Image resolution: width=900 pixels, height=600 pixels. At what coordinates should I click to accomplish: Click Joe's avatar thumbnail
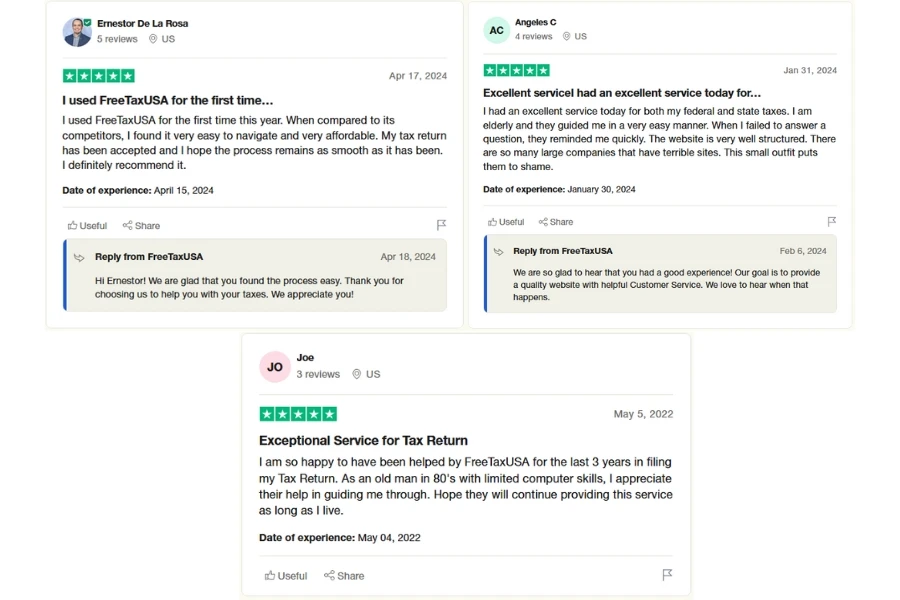click(x=275, y=366)
